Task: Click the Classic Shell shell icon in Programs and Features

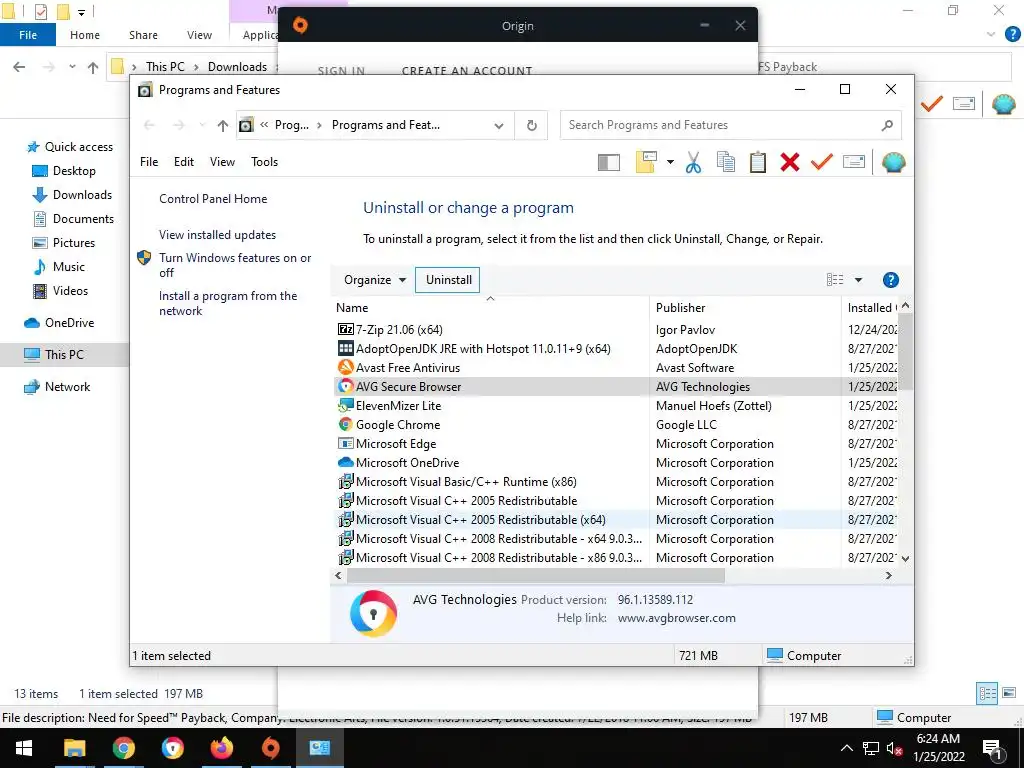Action: click(893, 162)
